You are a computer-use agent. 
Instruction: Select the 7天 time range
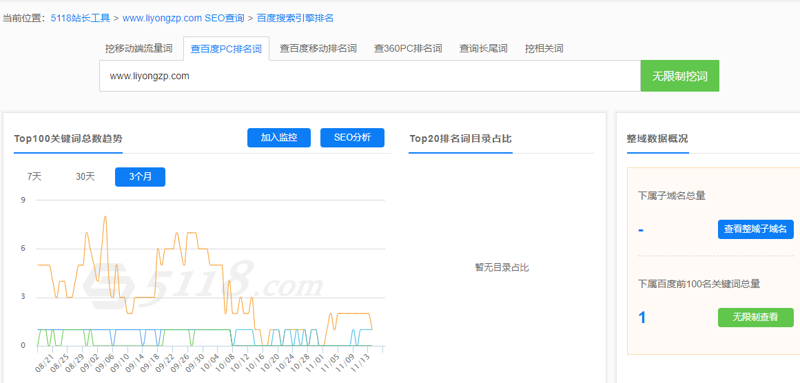coord(34,177)
